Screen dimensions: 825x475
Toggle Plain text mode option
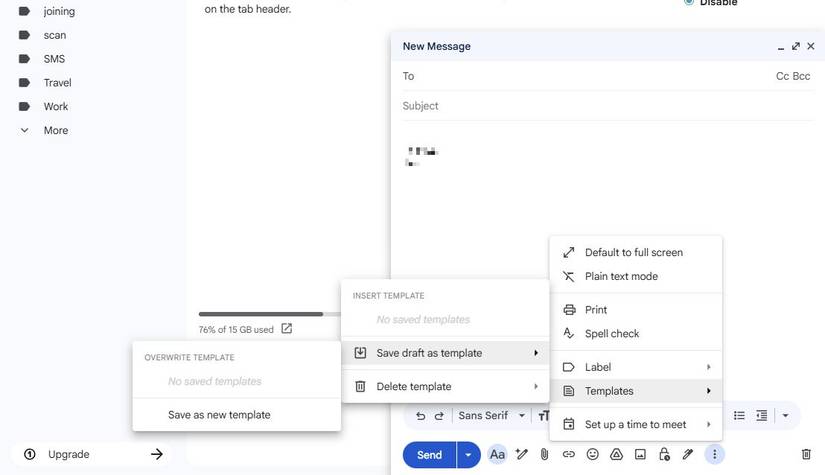point(621,276)
